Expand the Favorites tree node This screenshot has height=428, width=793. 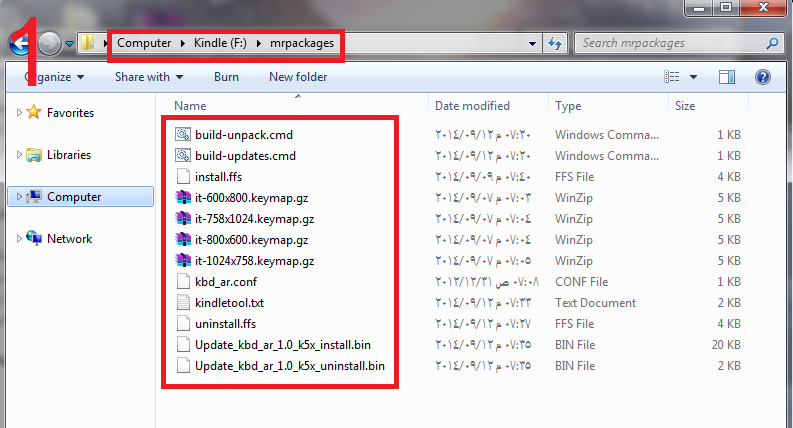pos(19,112)
